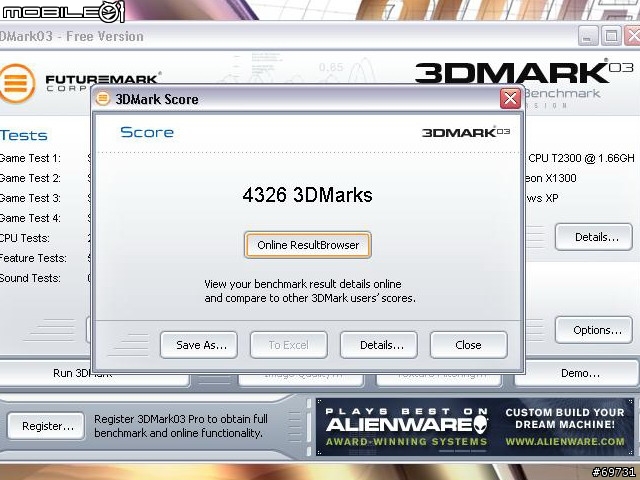Viewport: 640px width, 480px height.
Task: Click the Run 3DMark button
Action: pos(94,373)
